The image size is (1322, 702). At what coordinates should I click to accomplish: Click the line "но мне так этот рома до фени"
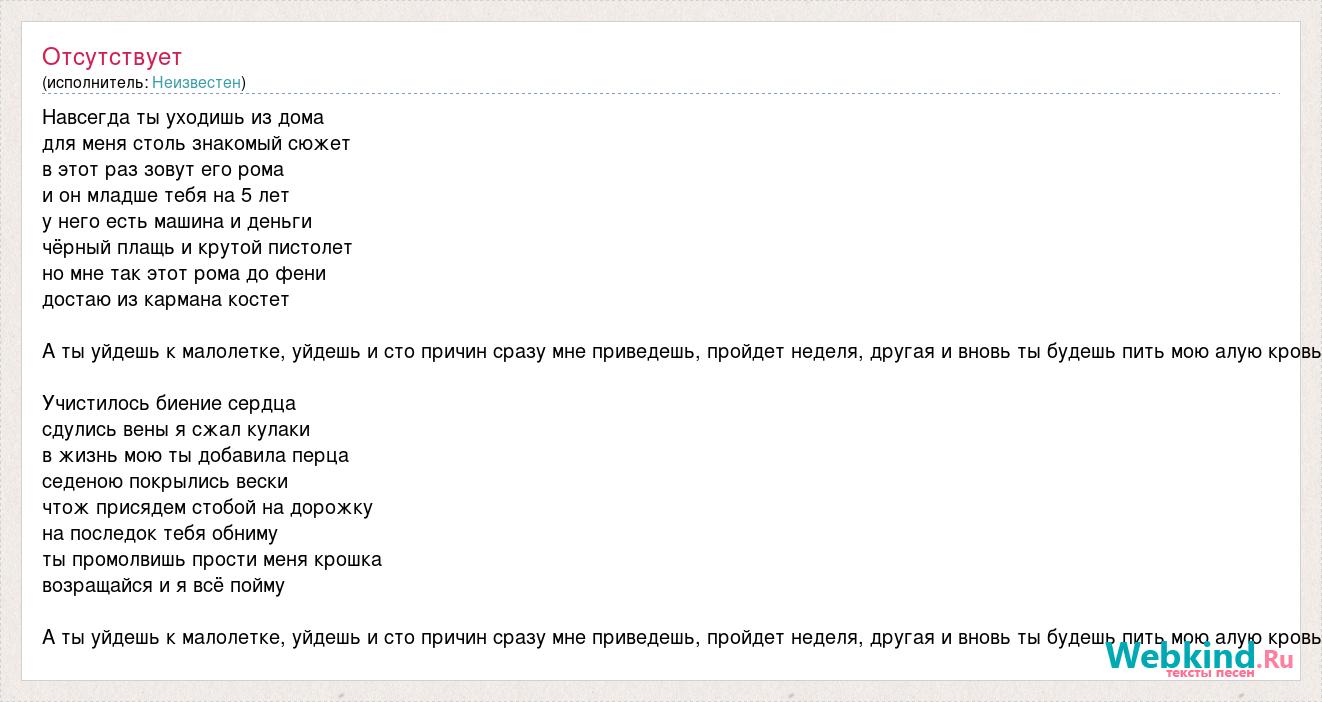tap(184, 273)
